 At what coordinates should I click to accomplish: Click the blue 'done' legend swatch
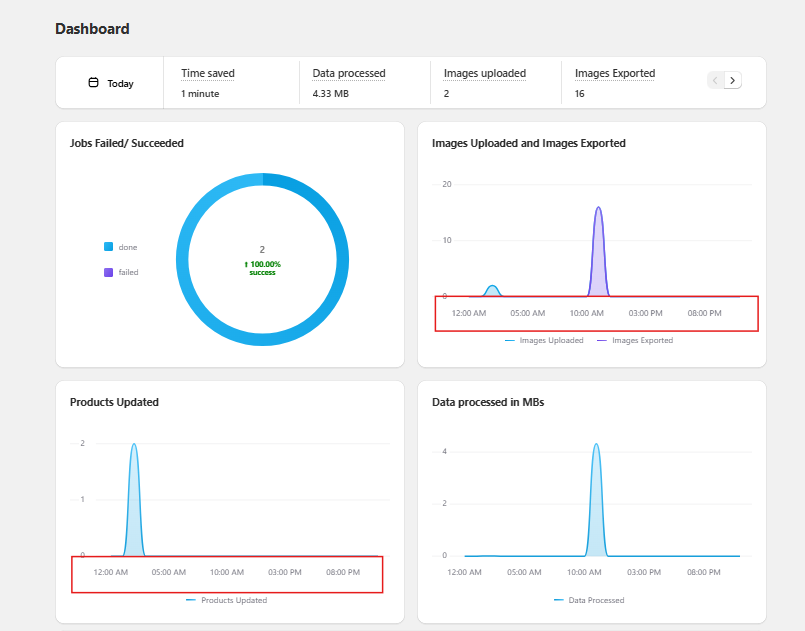tap(108, 247)
